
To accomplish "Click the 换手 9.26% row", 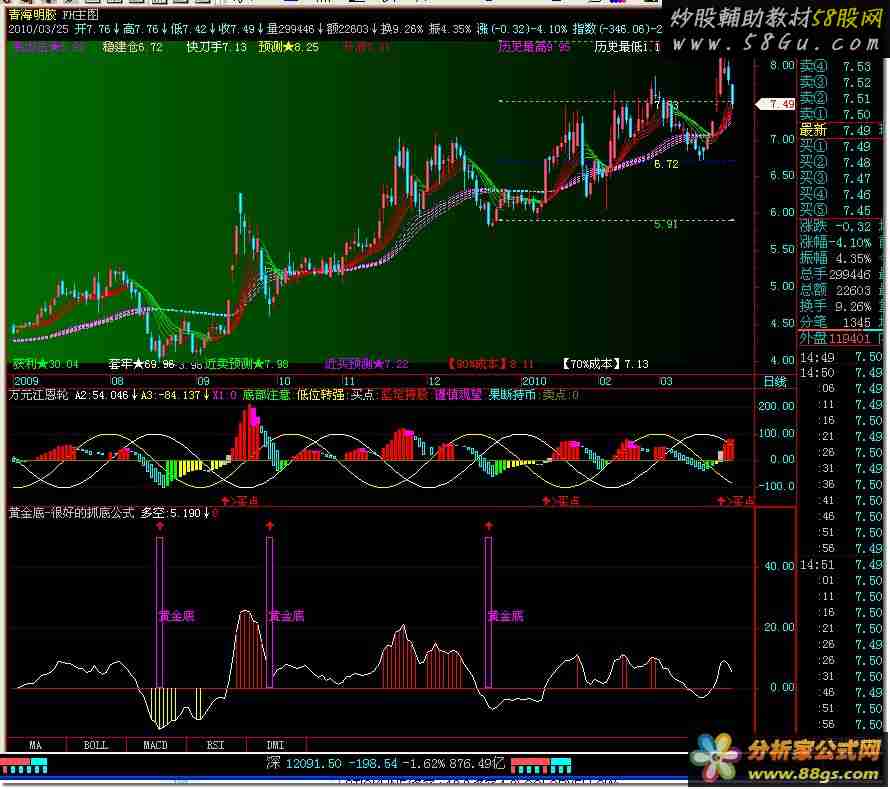I will pos(836,307).
